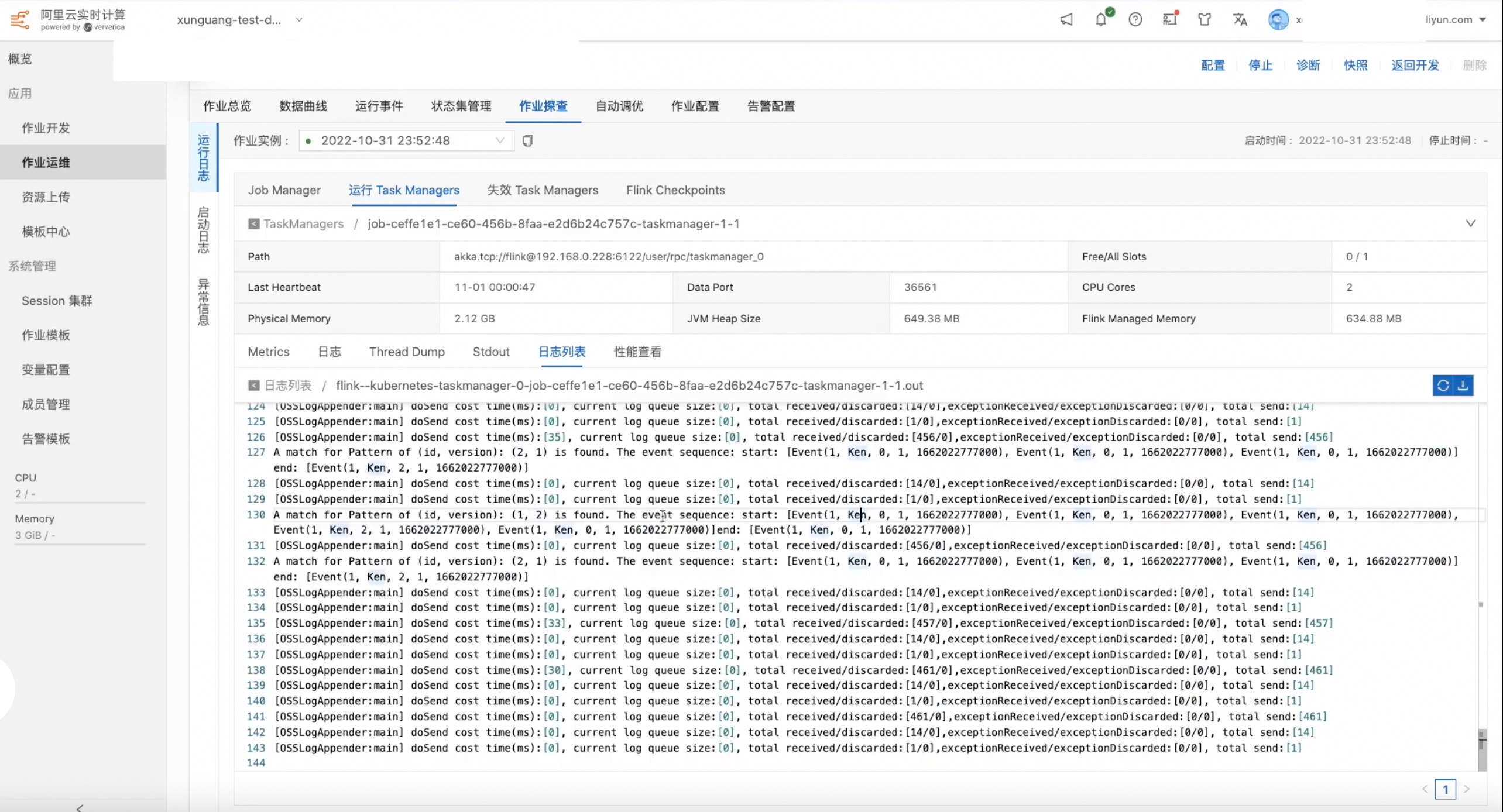Download the taskmanager .out log file
Viewport: 1503px width, 812px height.
(x=1463, y=386)
